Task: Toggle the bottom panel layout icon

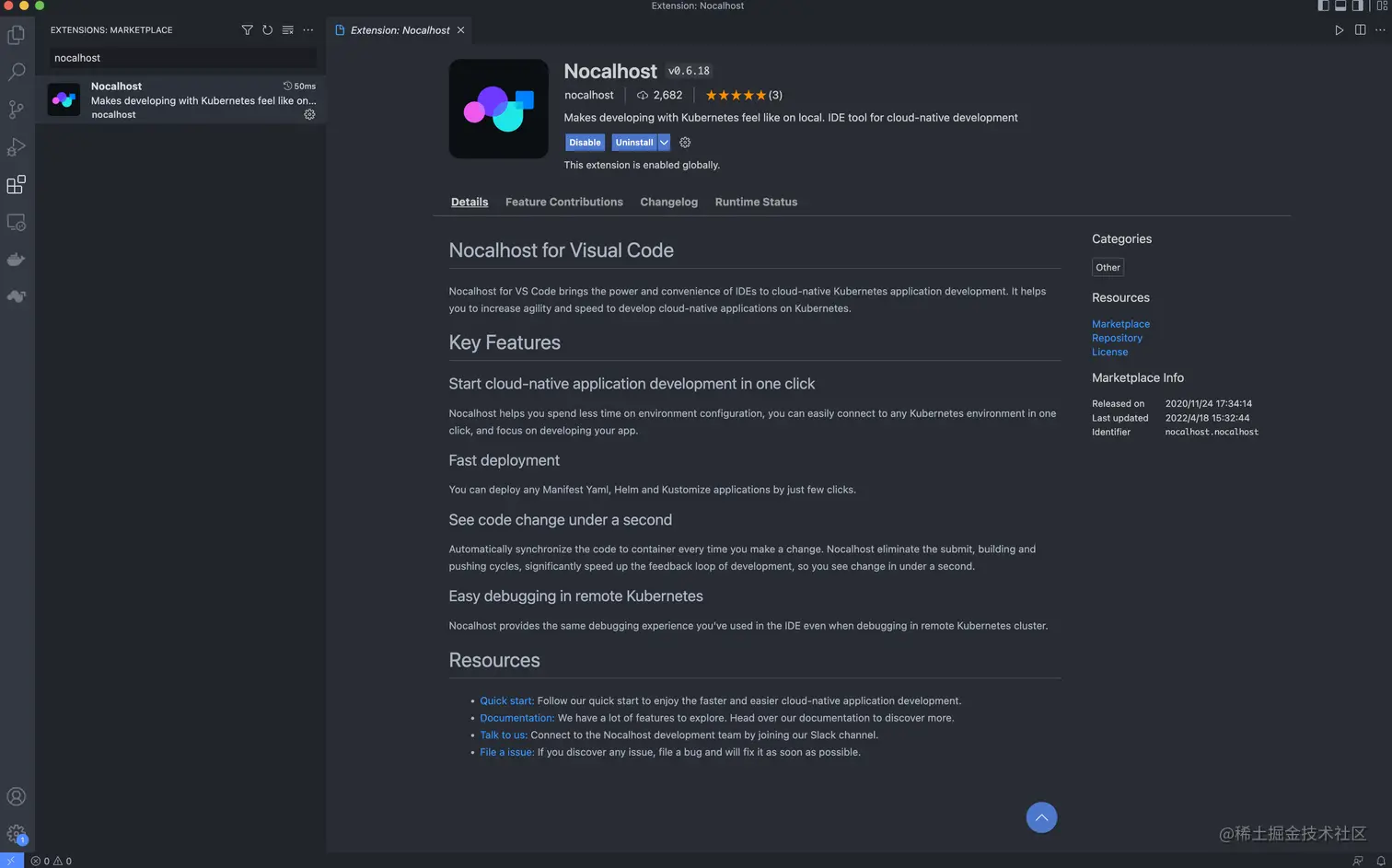Action: pos(1340,6)
